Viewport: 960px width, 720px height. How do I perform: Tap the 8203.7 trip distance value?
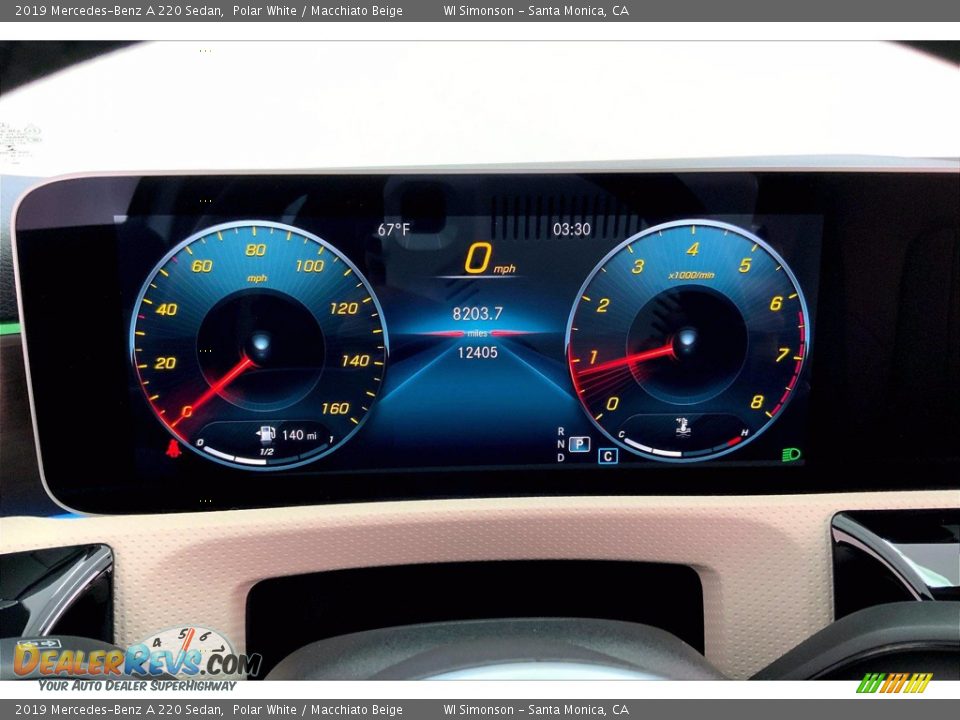point(478,313)
